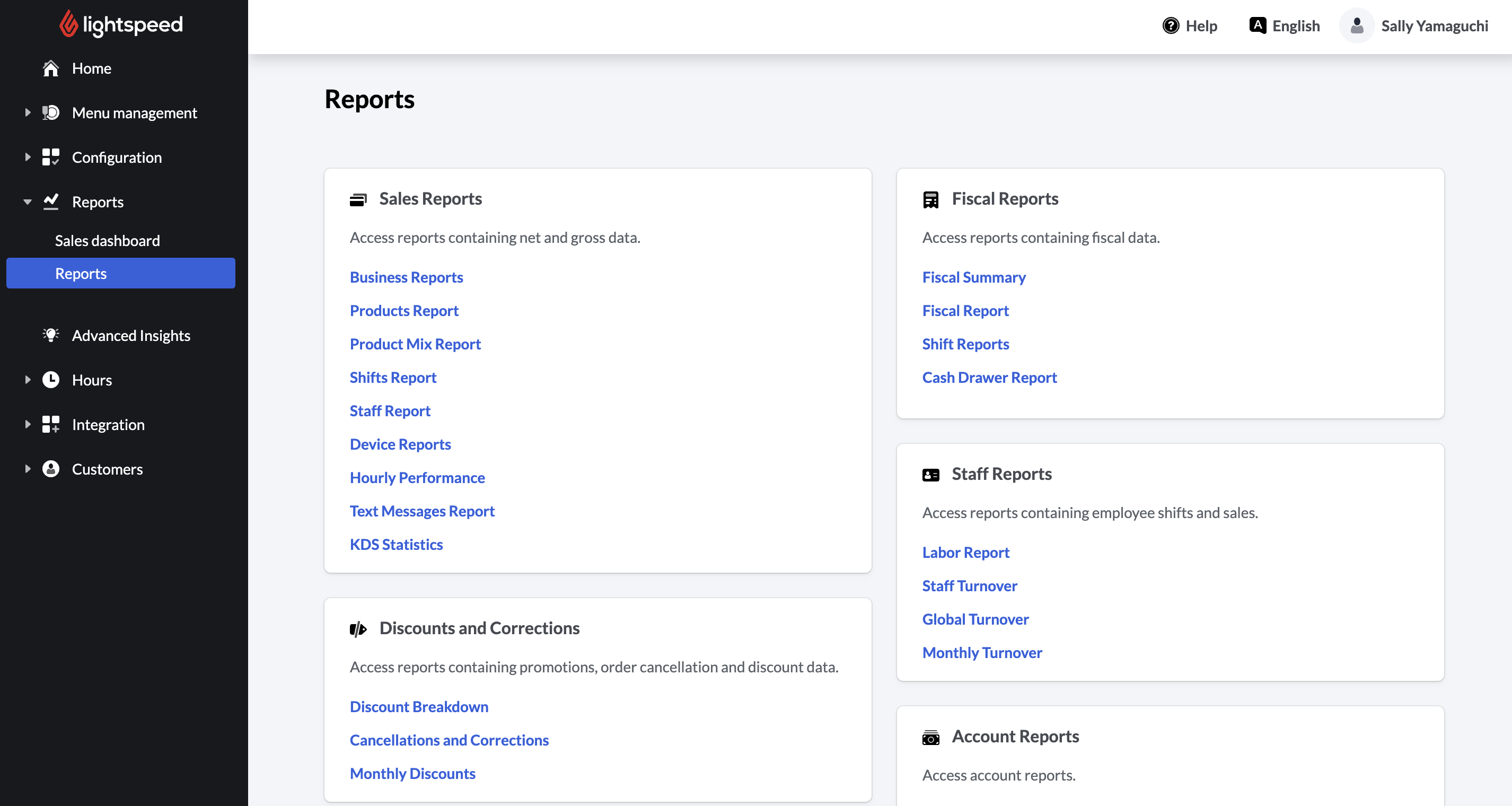
Task: Open the Labor Report link
Action: click(x=965, y=551)
